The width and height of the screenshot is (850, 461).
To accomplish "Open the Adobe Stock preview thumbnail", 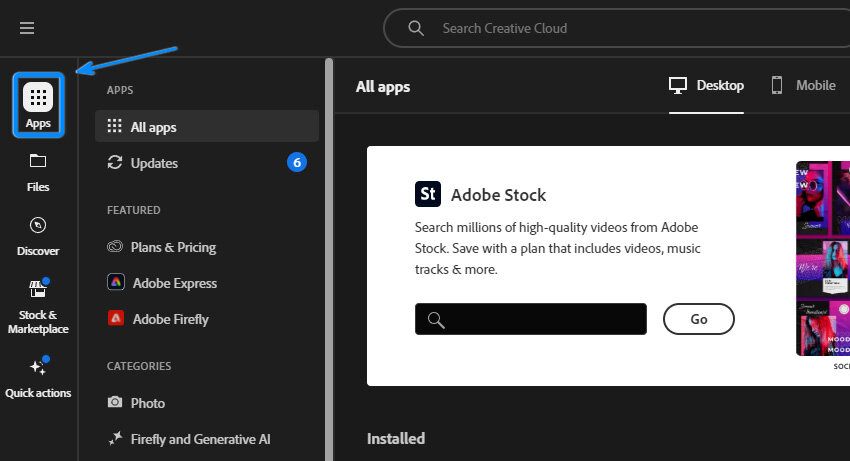I will click(x=823, y=258).
